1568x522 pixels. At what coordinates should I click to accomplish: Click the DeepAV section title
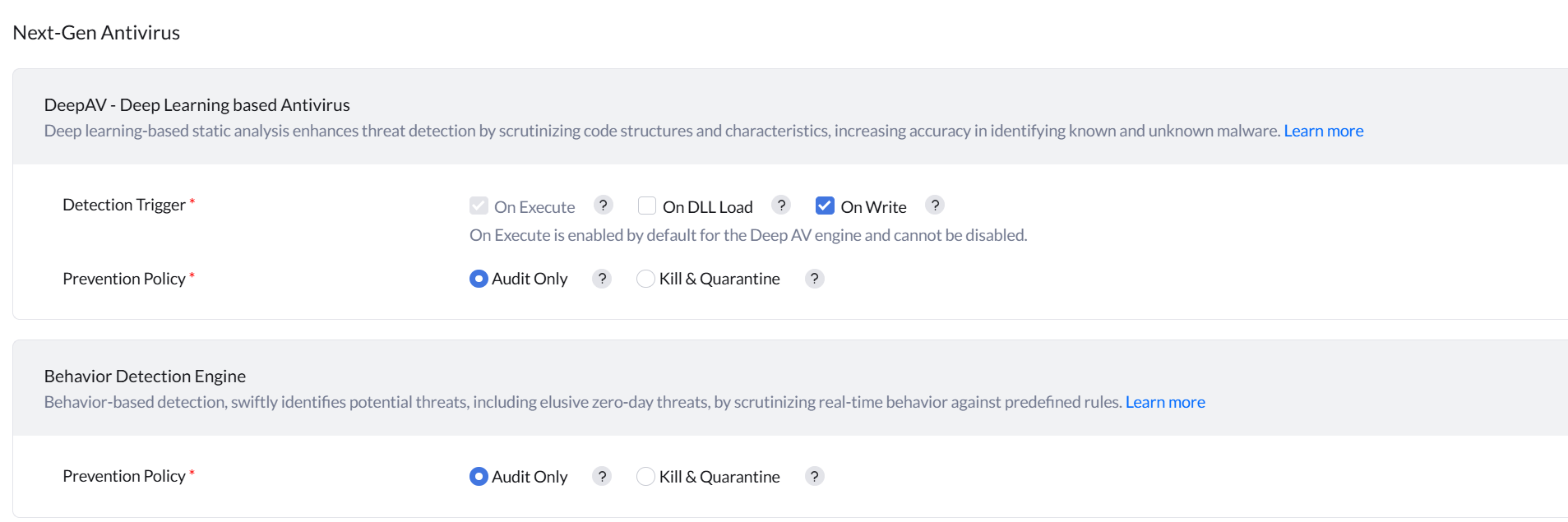click(197, 105)
